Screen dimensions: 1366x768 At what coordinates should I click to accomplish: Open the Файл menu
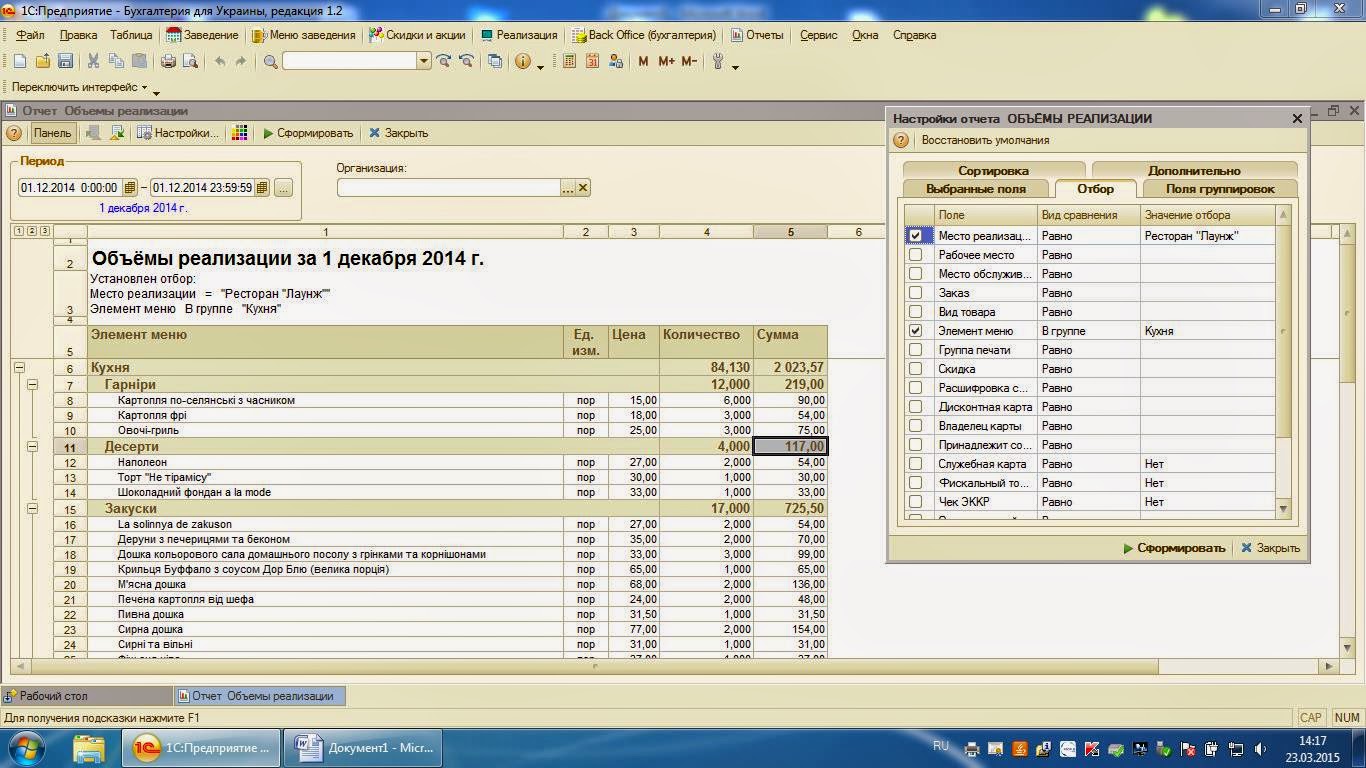30,35
